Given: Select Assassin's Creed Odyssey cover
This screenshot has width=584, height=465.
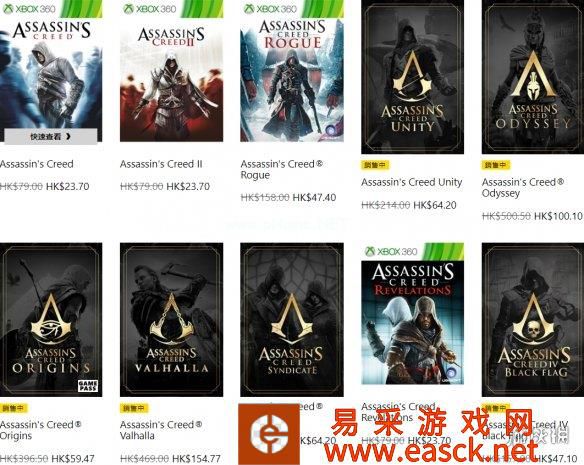Looking at the screenshot, I should coord(533,77).
